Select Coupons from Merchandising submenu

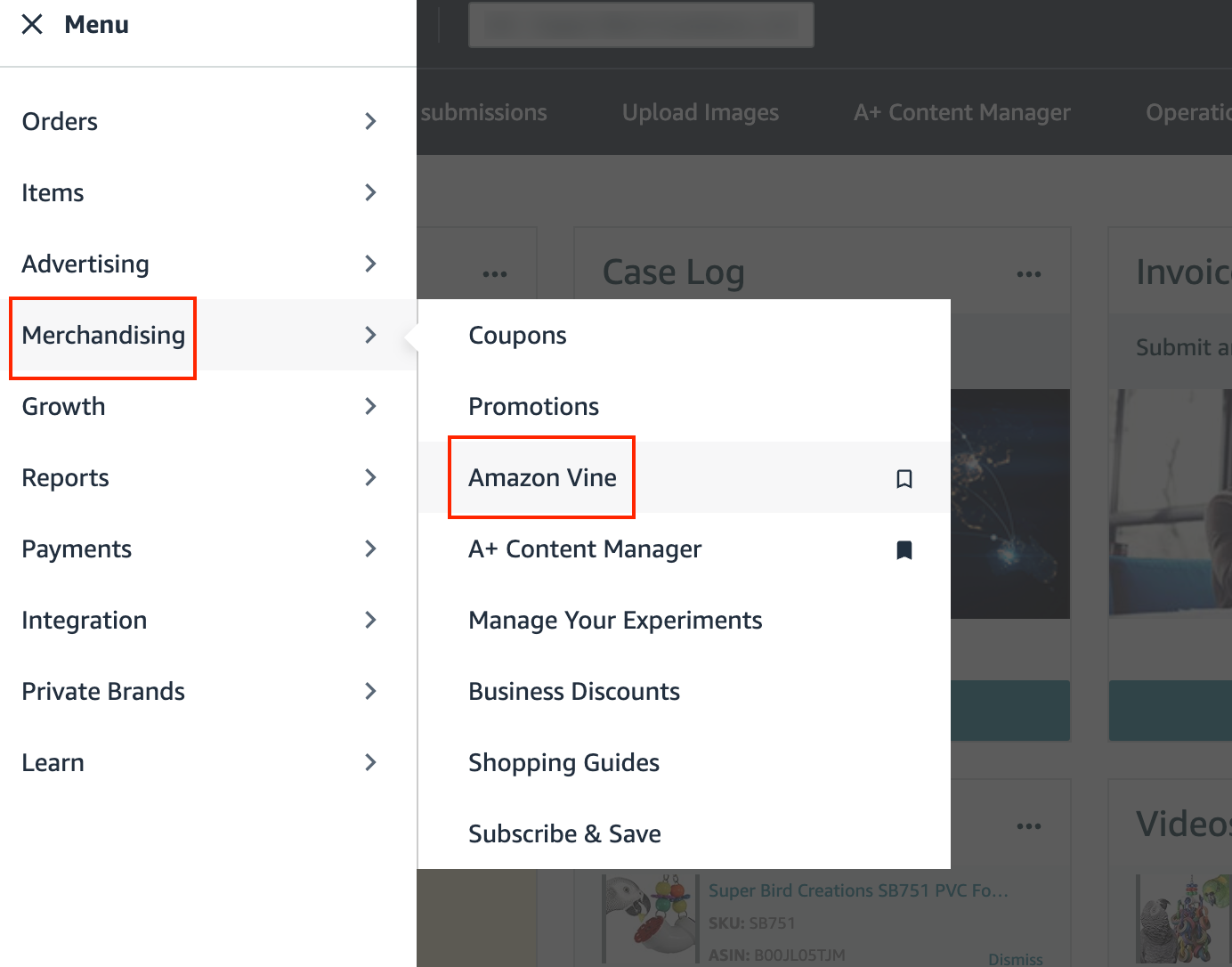click(517, 335)
